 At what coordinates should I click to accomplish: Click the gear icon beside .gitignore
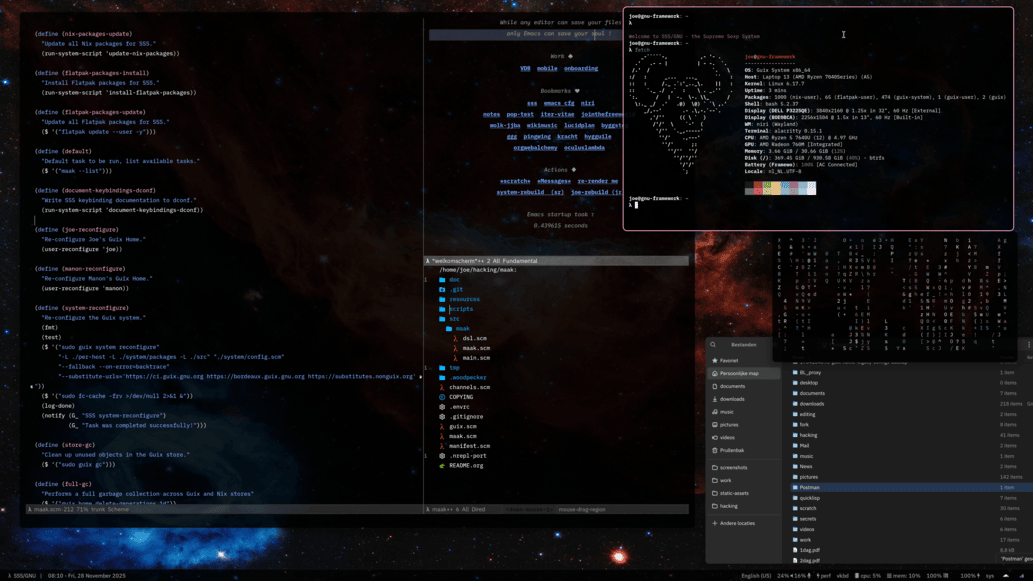(x=442, y=417)
